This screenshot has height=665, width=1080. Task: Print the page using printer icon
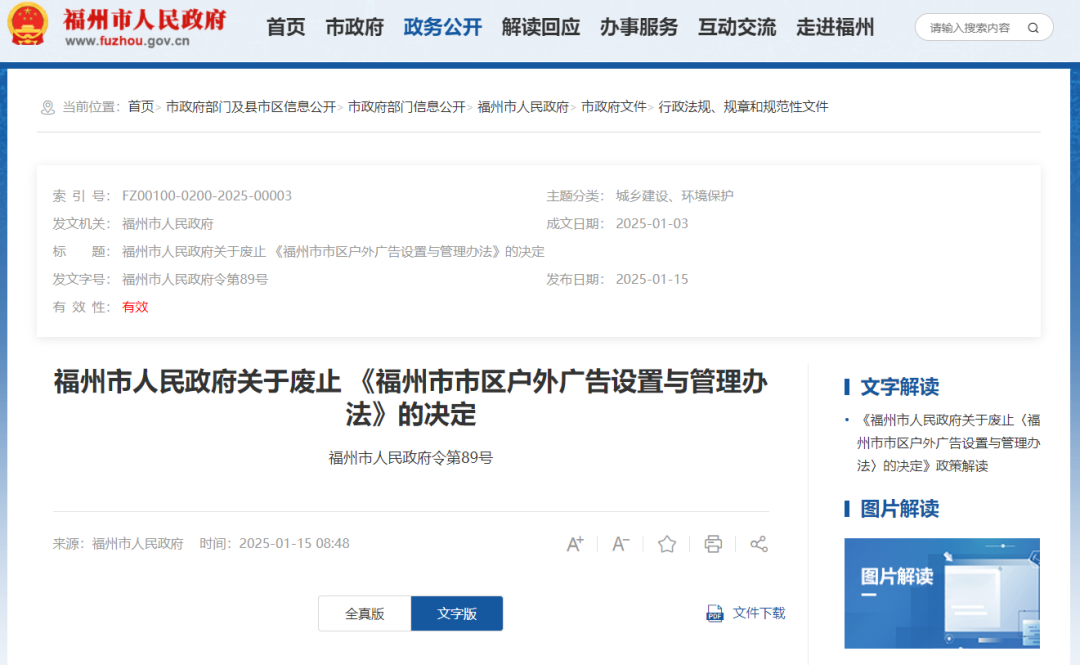point(713,544)
